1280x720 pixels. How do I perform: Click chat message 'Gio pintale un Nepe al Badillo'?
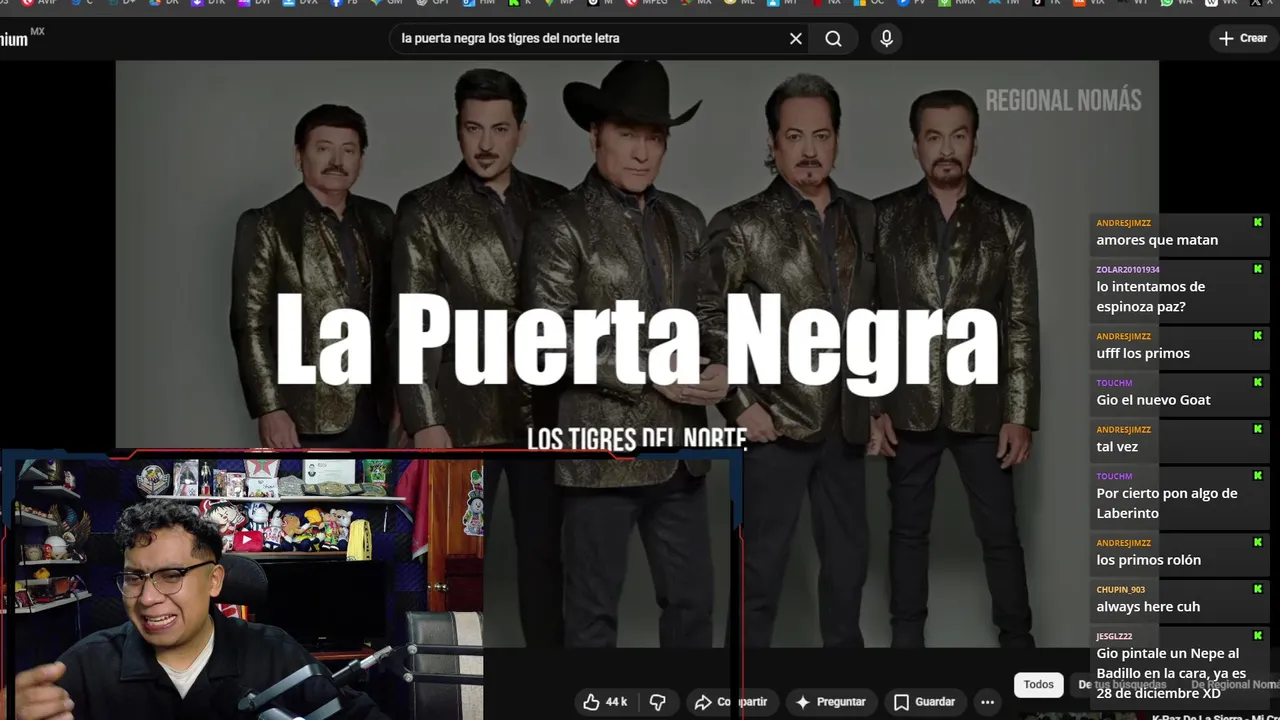click(1171, 673)
